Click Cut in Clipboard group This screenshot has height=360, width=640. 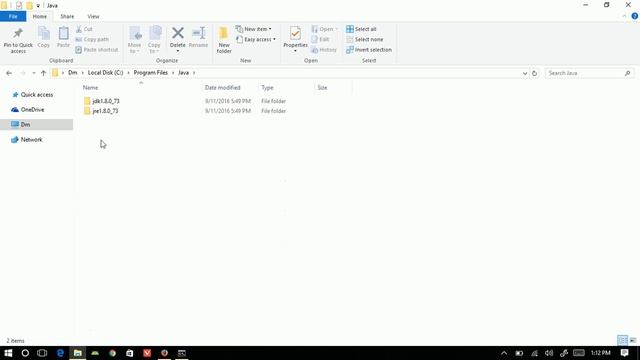[x=84, y=29]
